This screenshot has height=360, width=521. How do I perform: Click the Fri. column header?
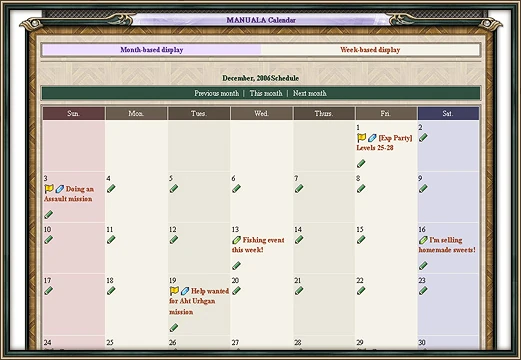(386, 113)
